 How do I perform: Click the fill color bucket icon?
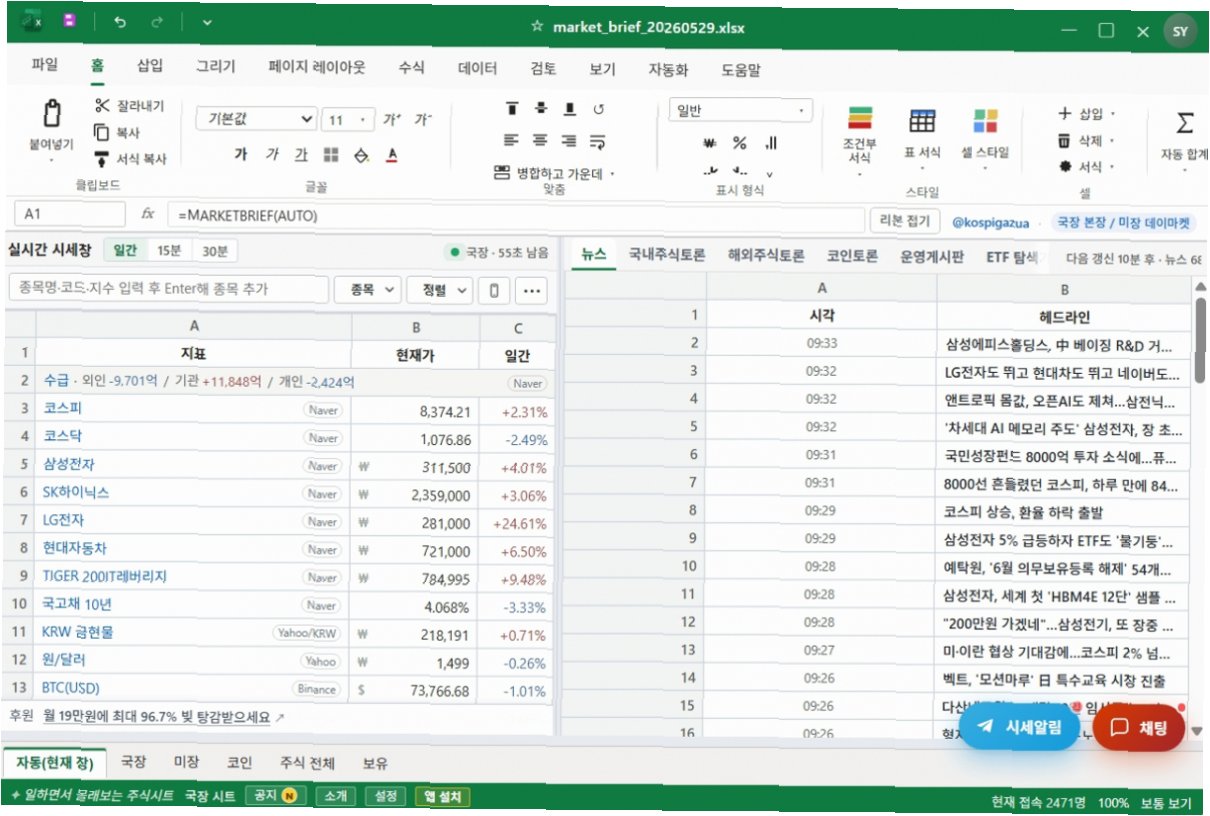coord(362,155)
